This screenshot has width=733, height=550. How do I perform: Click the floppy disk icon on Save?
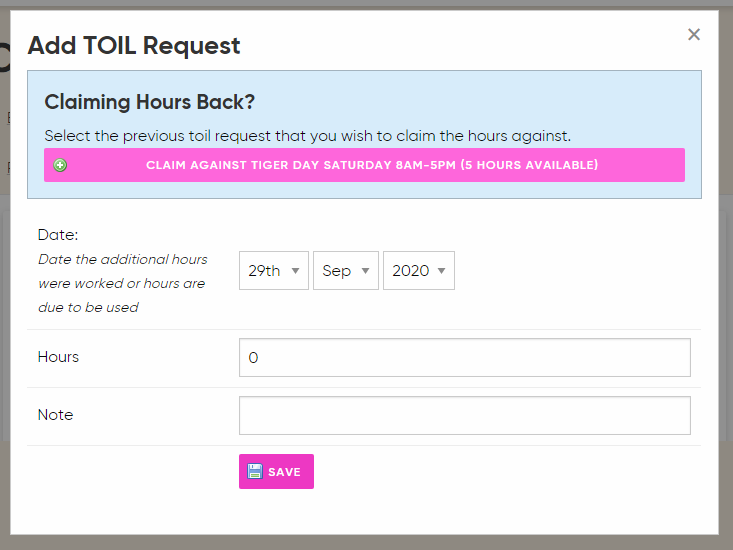tap(255, 472)
